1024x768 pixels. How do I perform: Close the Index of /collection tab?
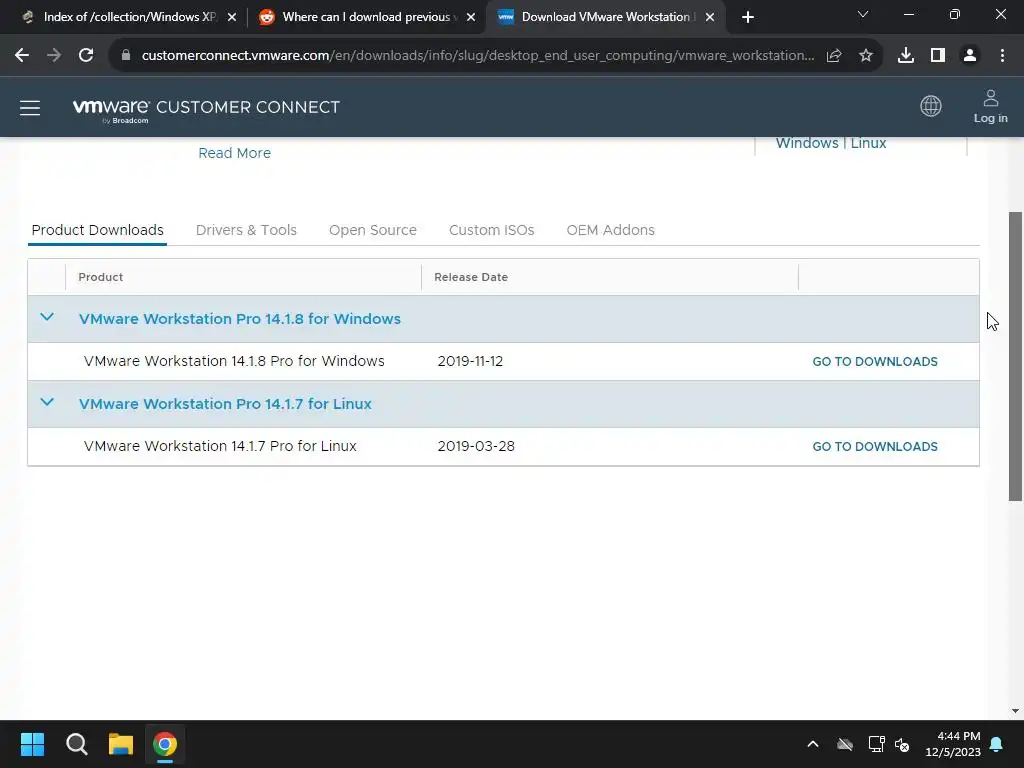[232, 17]
